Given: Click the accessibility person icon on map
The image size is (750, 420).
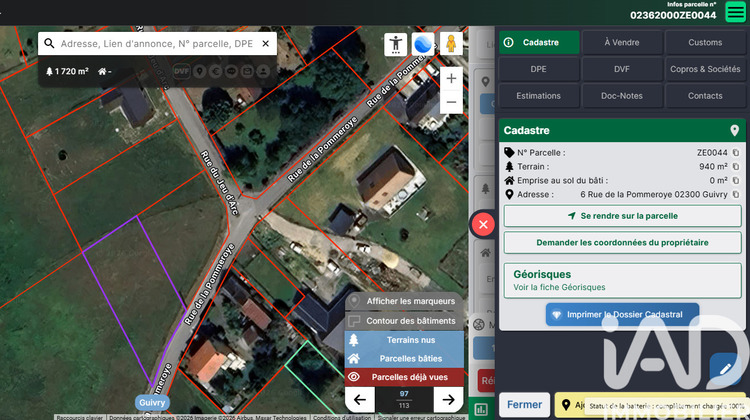Looking at the screenshot, I should pyautogui.click(x=396, y=45).
